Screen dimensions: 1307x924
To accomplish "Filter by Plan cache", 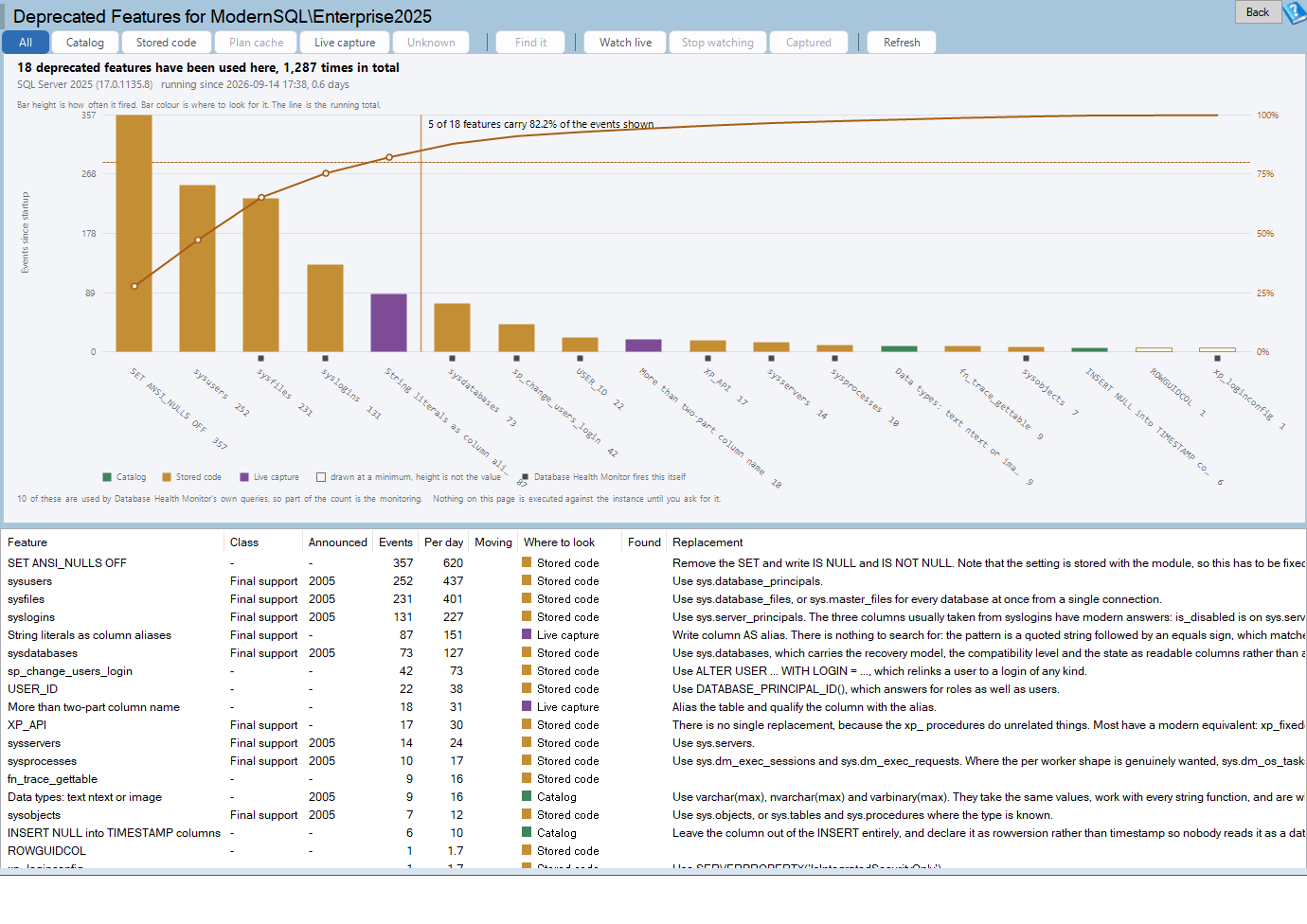I will point(256,43).
